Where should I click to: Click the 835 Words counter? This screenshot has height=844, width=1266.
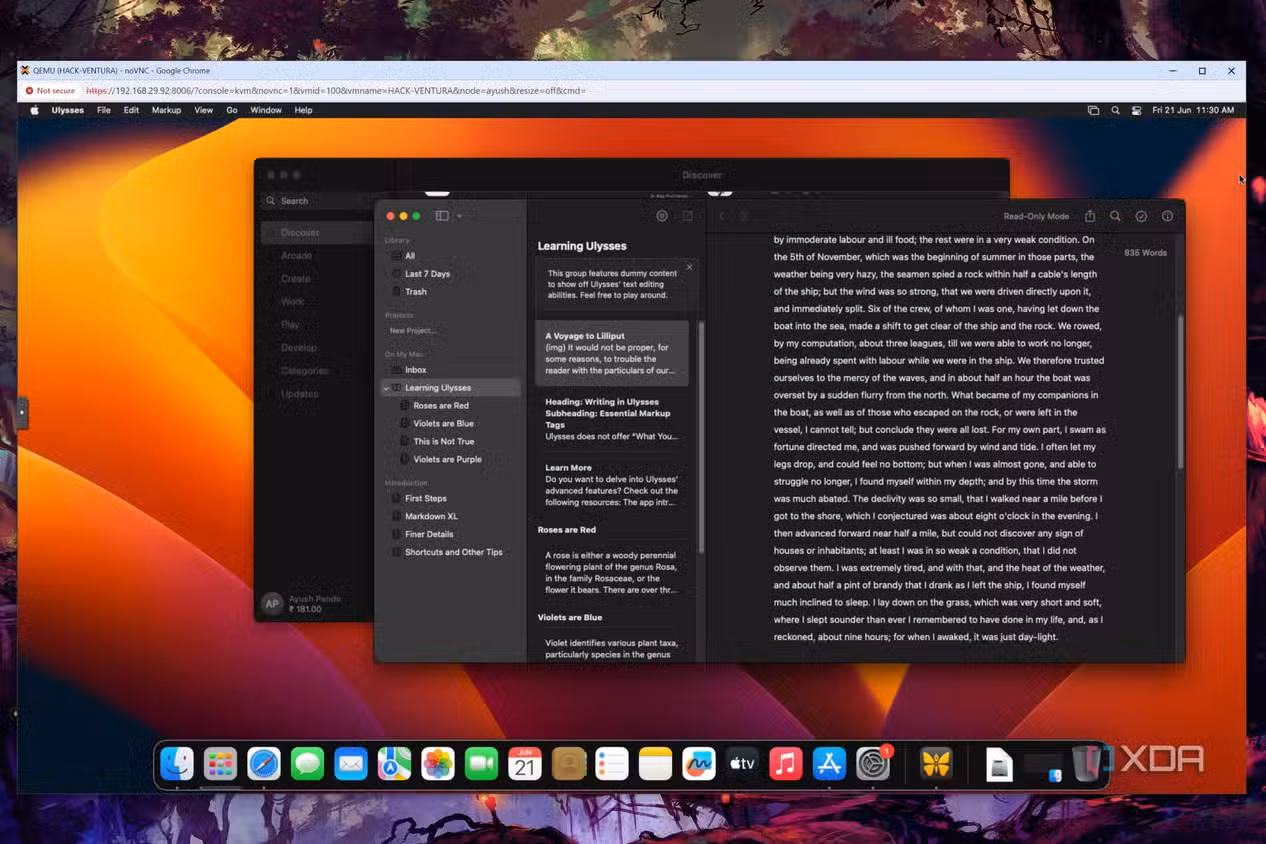tap(1145, 253)
